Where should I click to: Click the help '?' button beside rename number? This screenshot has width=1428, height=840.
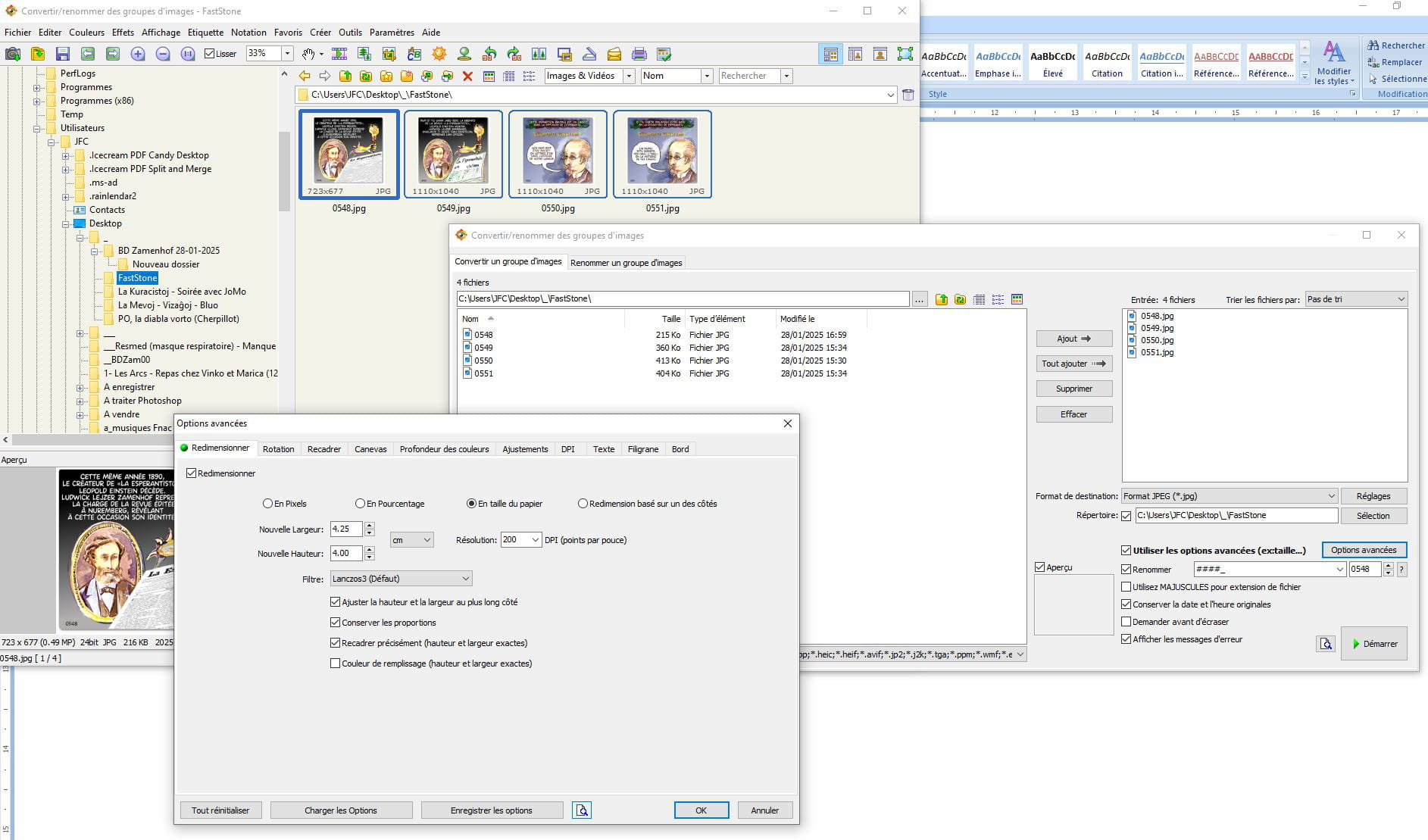1402,570
